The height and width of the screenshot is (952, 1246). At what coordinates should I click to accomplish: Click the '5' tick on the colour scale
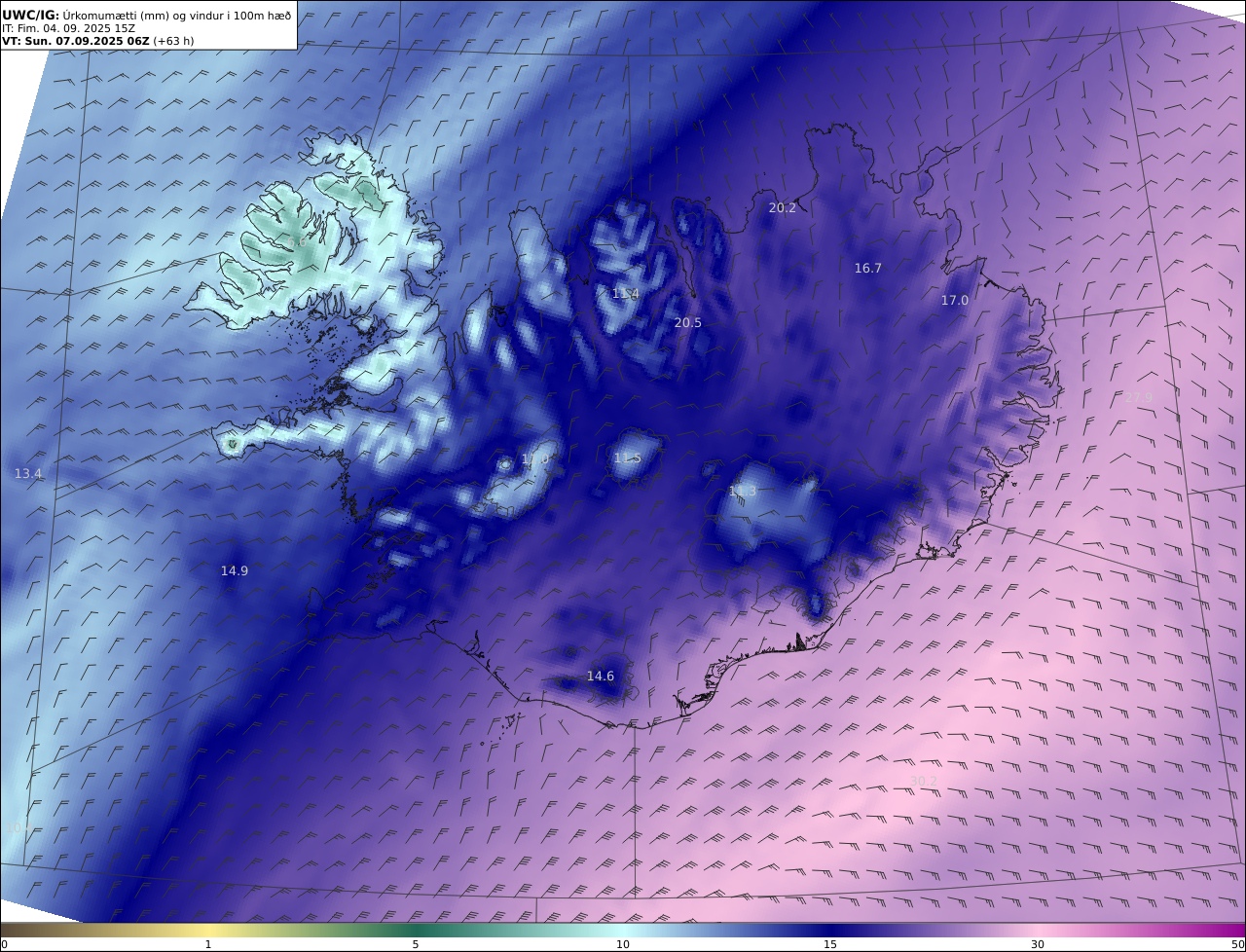point(416,944)
